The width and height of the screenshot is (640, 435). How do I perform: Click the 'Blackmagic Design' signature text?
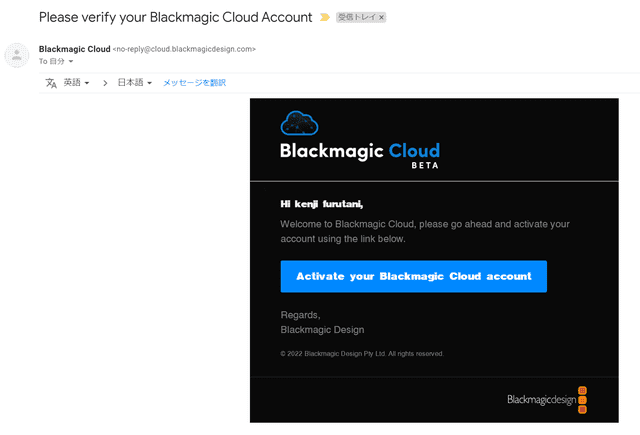coord(322,330)
